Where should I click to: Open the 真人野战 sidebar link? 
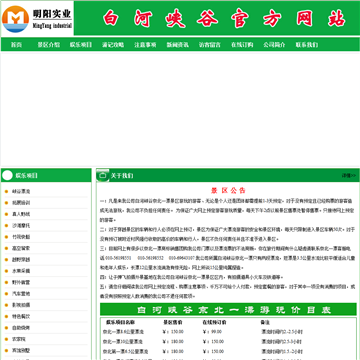pos(21,214)
